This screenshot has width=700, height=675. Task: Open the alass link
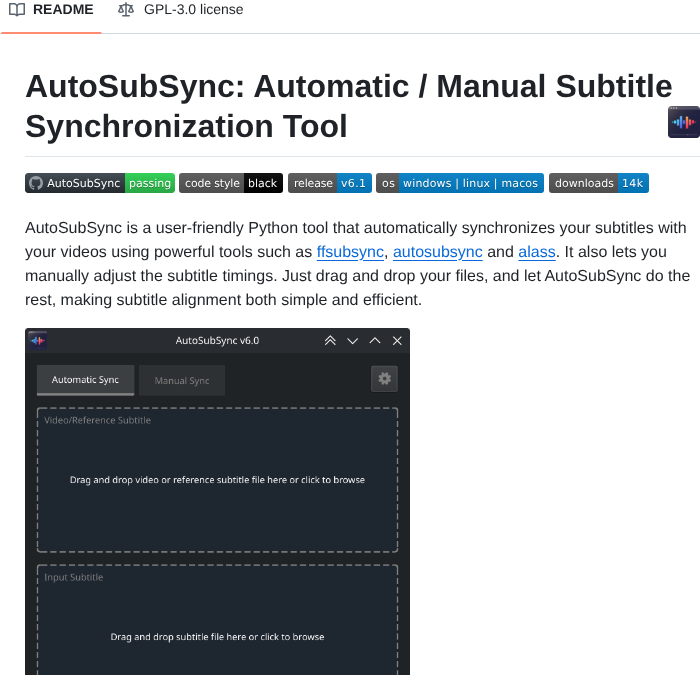[537, 252]
